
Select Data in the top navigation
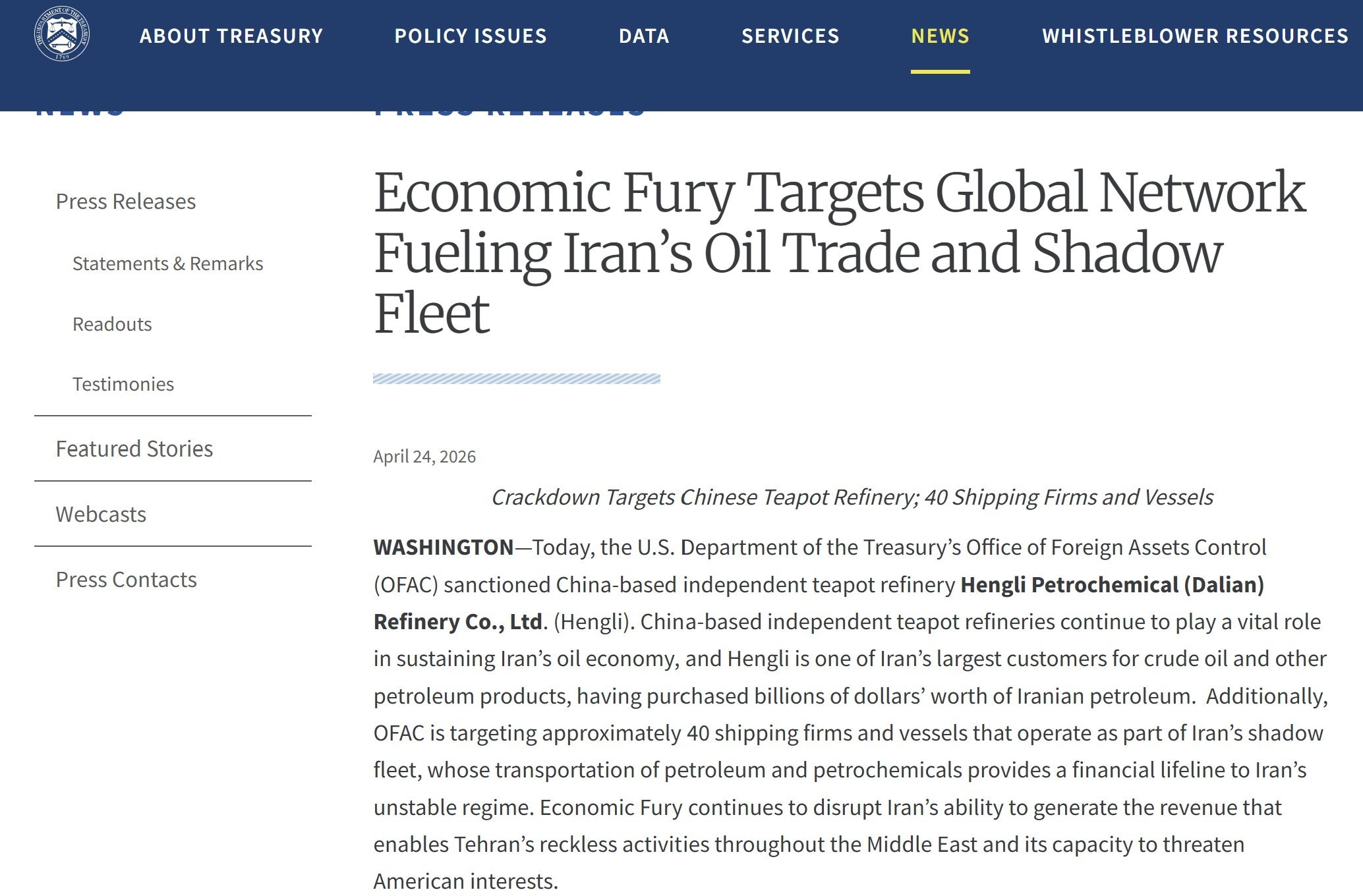[x=644, y=36]
